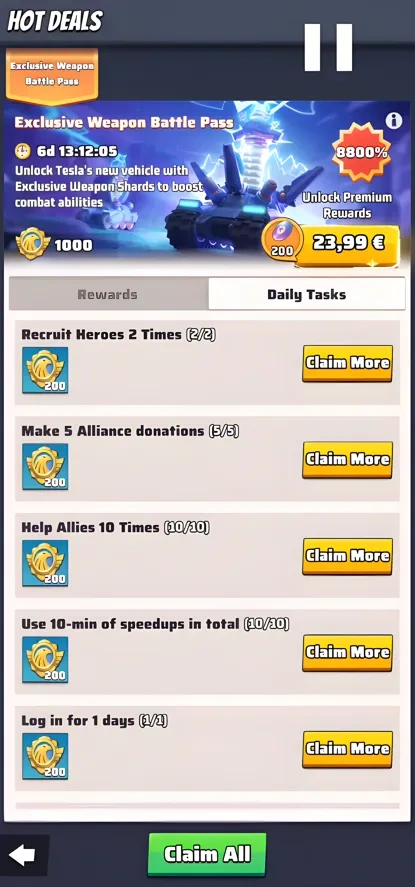Tap the back arrow icon

pos(22,855)
